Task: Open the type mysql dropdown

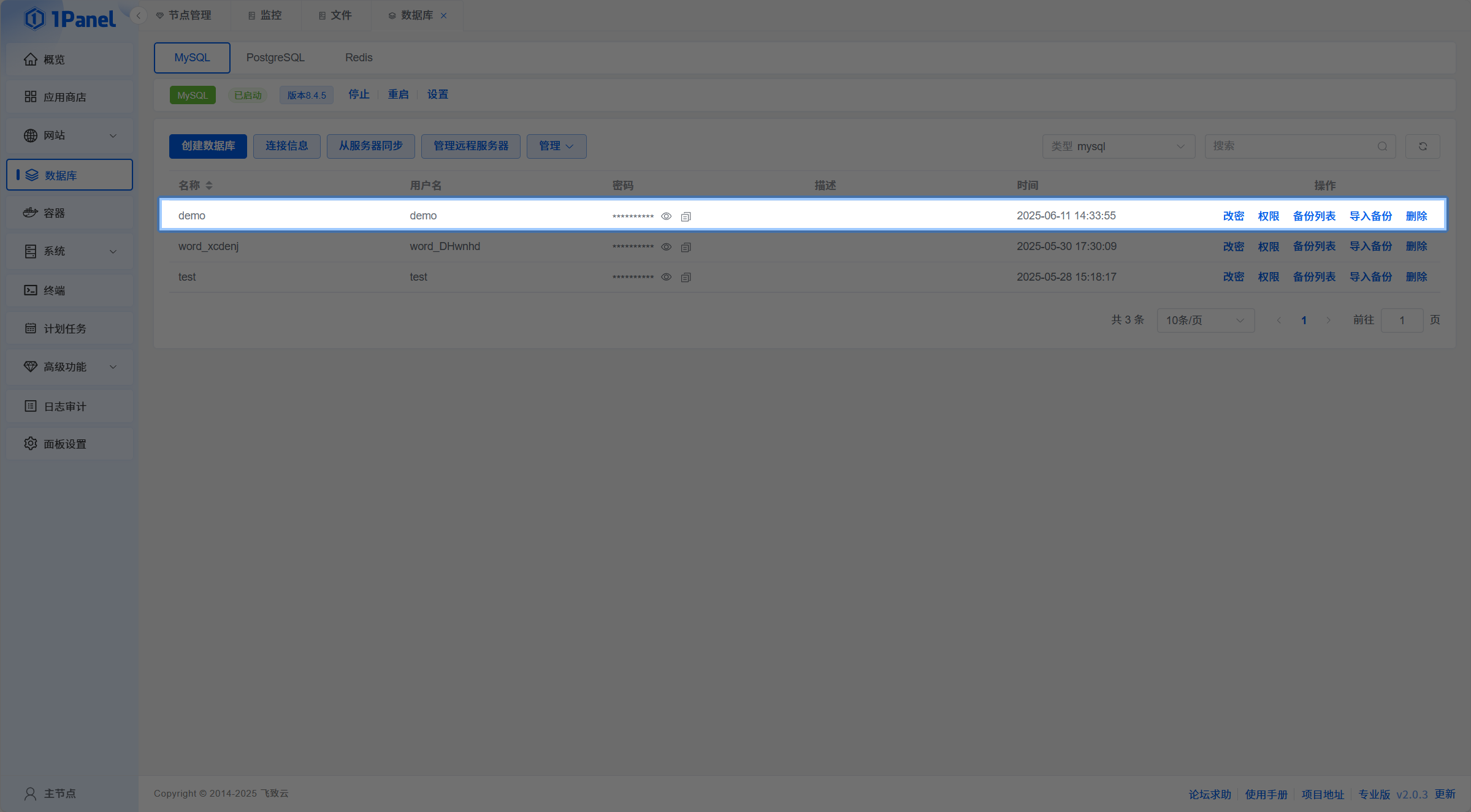Action: [x=1118, y=146]
